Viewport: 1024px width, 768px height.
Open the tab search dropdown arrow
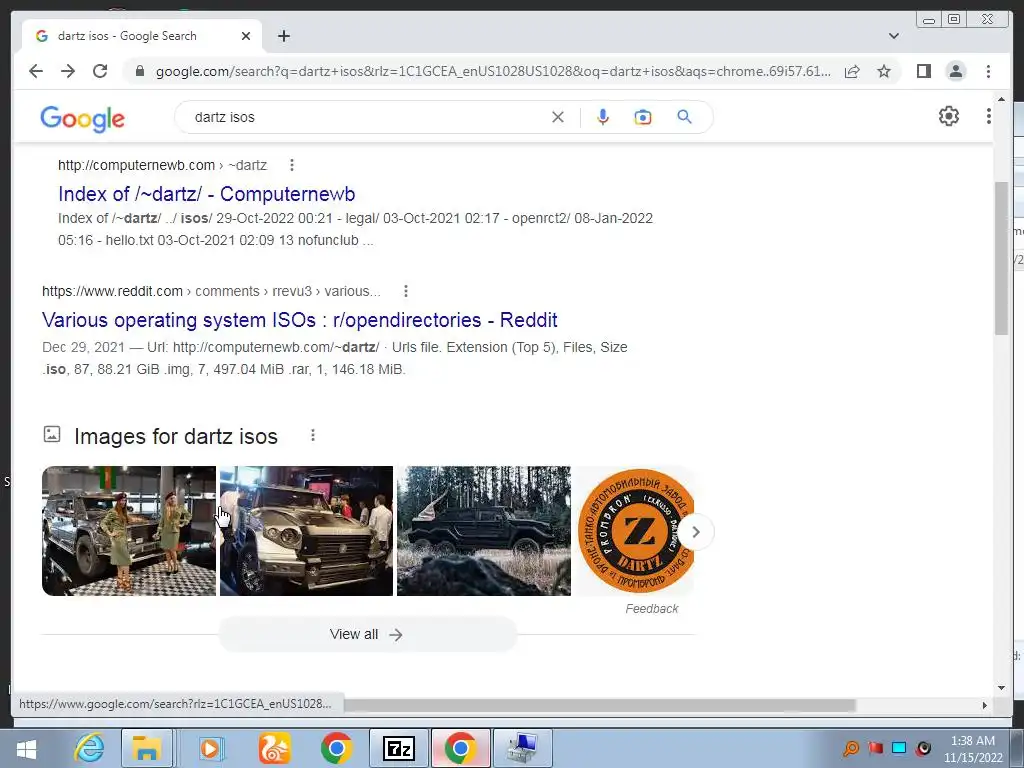pyautogui.click(x=893, y=36)
